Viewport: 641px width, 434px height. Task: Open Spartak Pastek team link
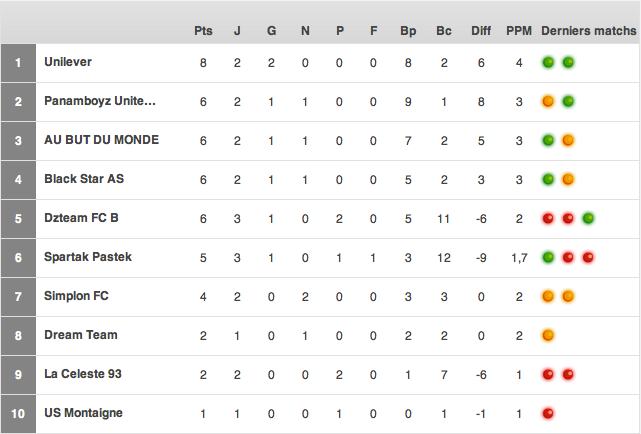click(x=88, y=257)
